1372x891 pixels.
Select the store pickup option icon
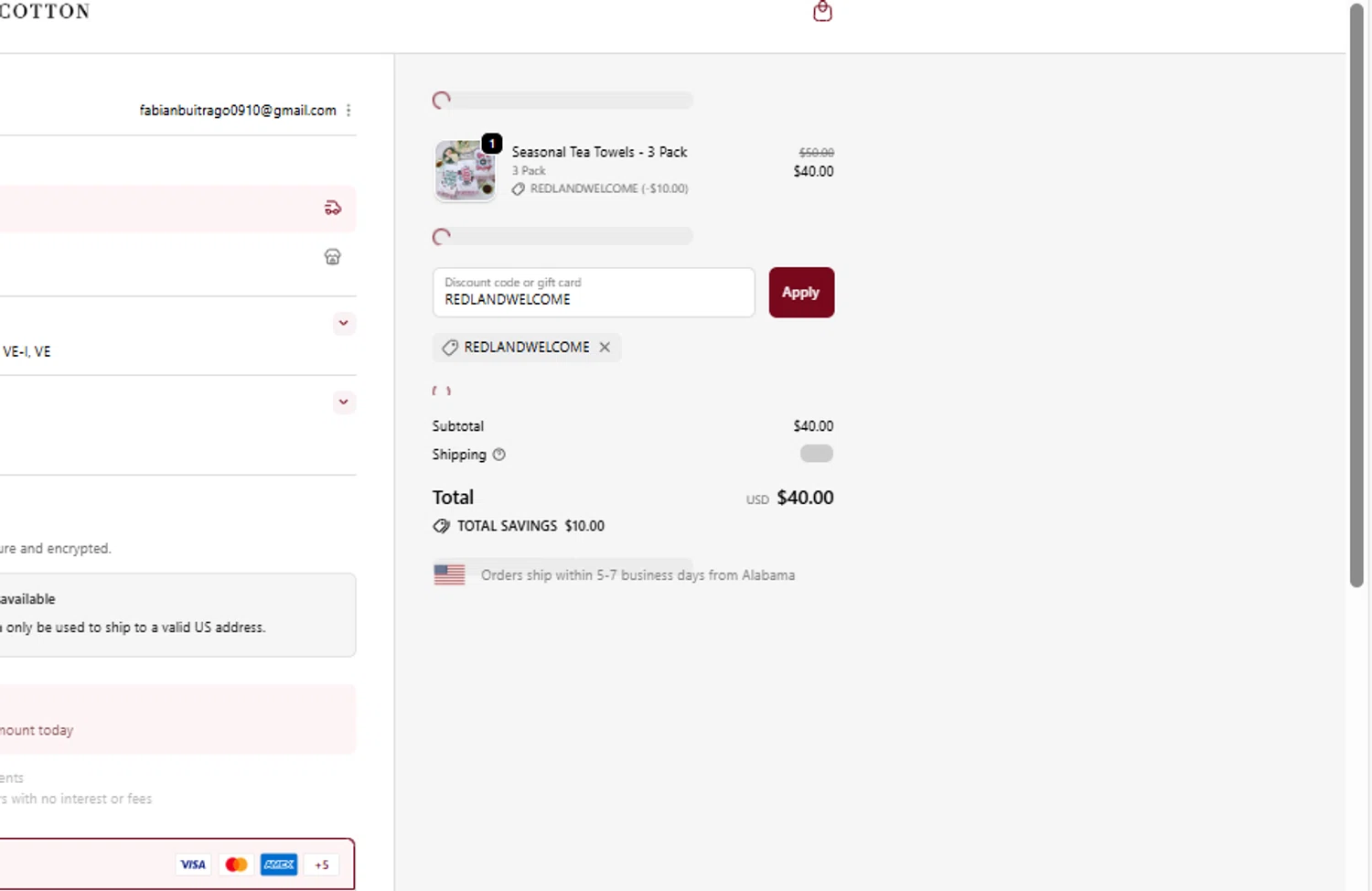point(333,257)
